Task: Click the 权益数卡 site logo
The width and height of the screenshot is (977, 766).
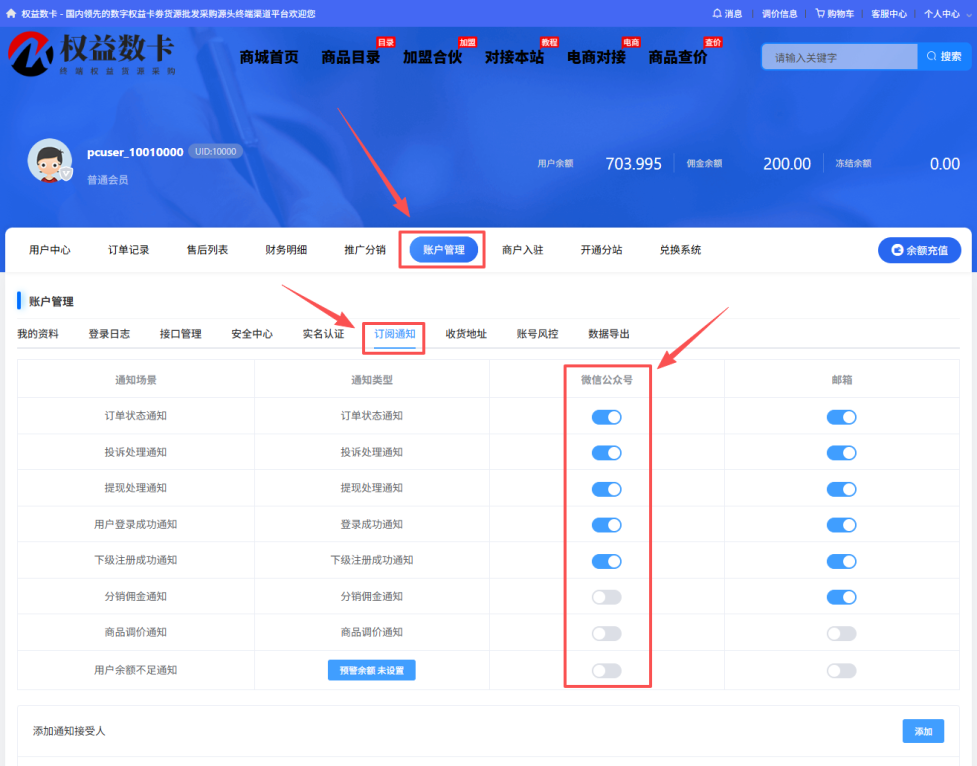Action: [x=92, y=54]
